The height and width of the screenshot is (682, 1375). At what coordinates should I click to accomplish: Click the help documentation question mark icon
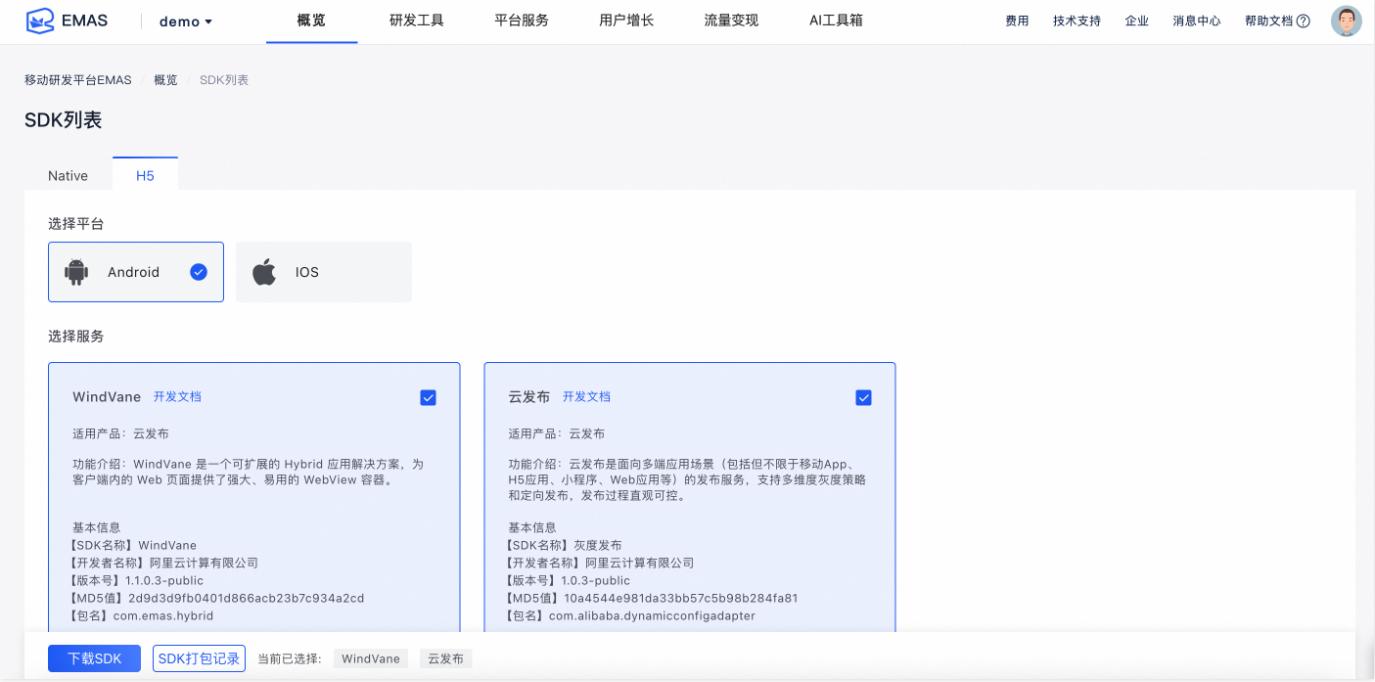(1303, 22)
